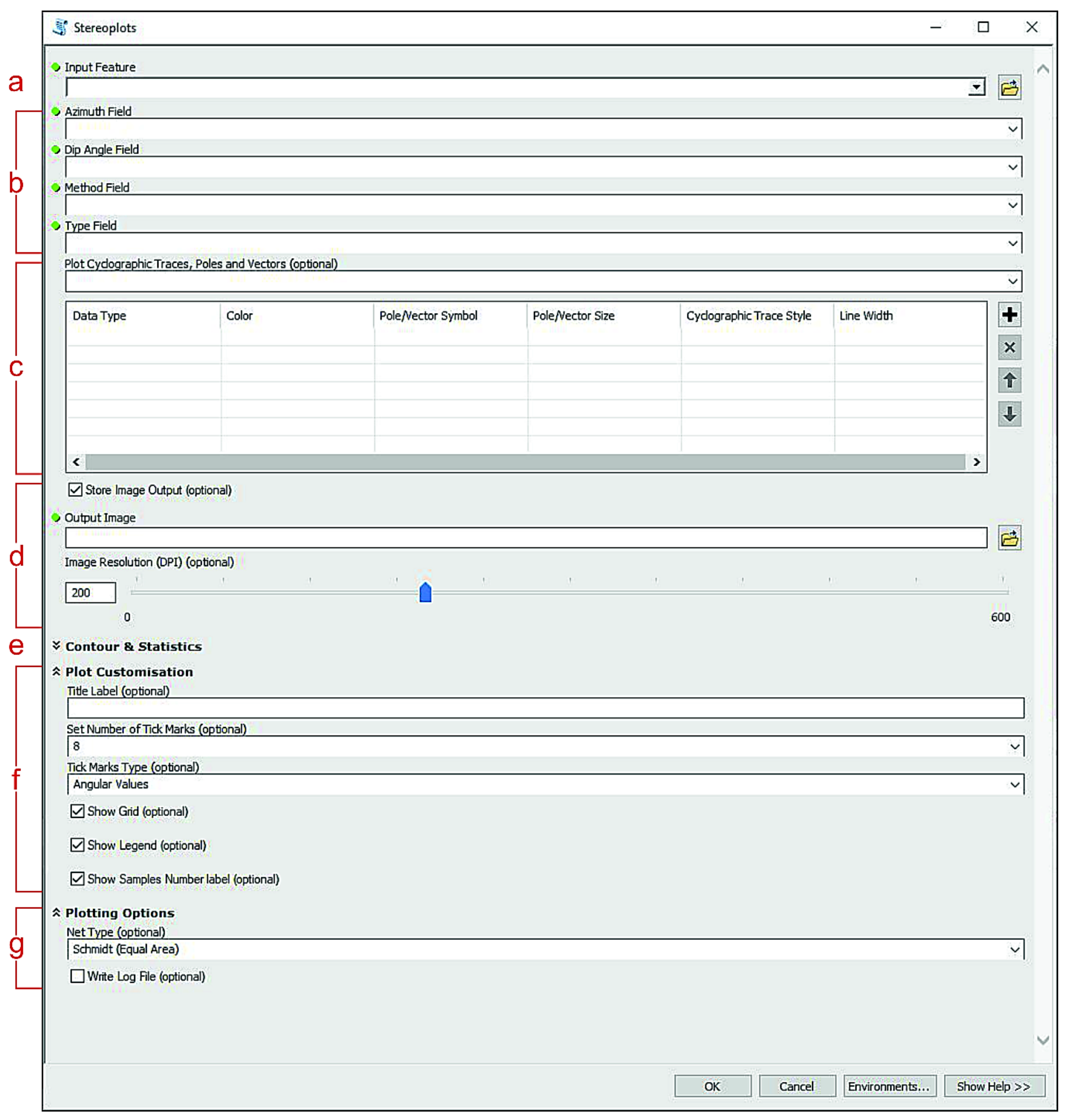This screenshot has height=1120, width=1069.
Task: Collapse the Plotting Options section
Action: tap(57, 913)
